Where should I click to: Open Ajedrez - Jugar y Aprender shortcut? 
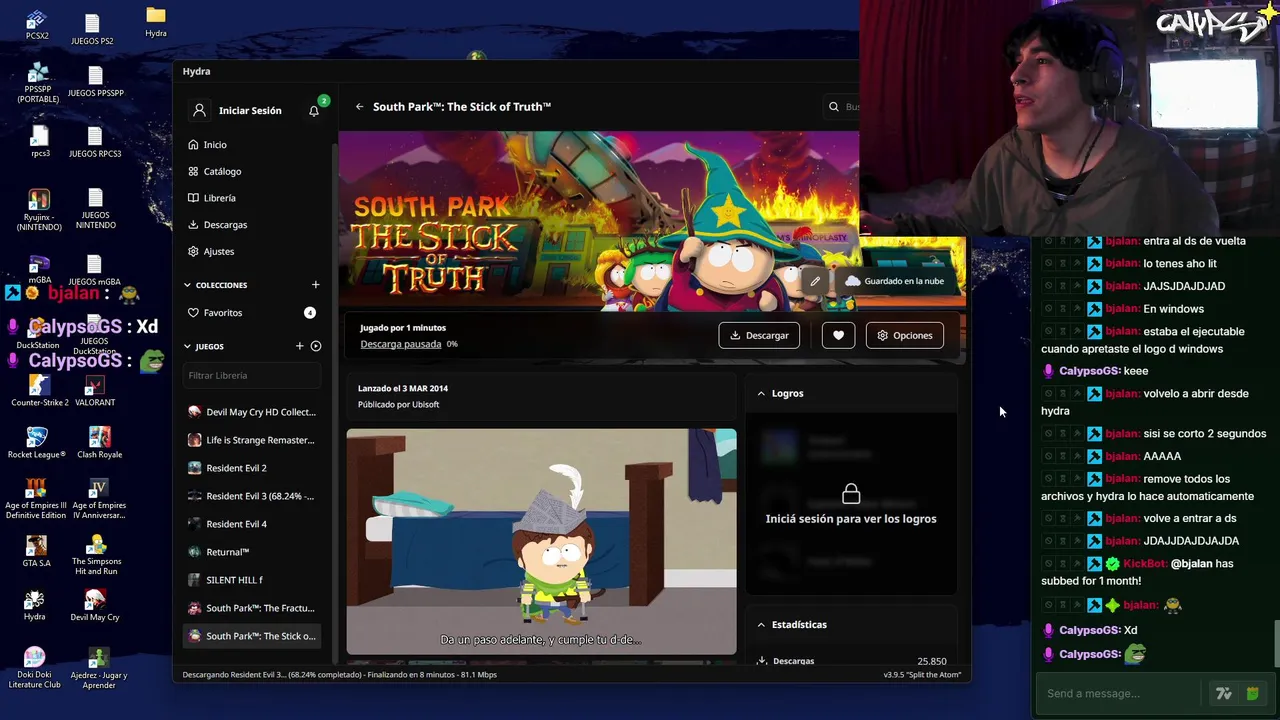[98, 668]
